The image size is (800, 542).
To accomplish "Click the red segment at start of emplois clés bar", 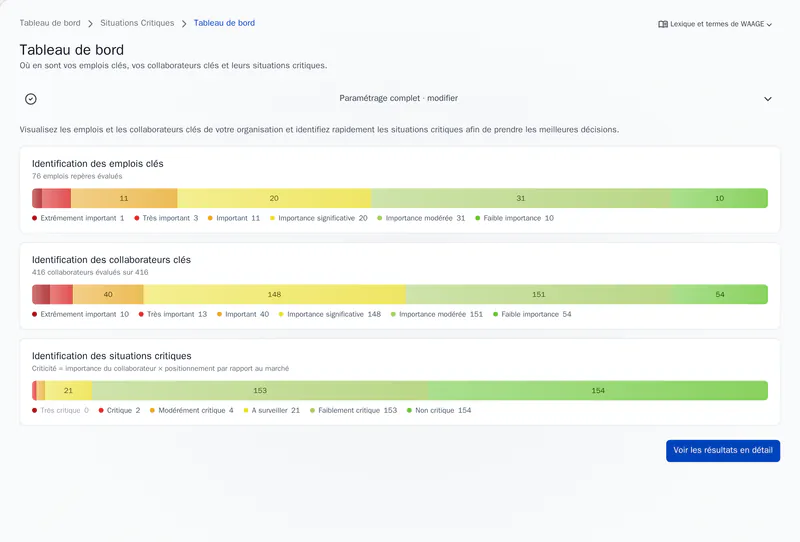I will pyautogui.click(x=37, y=198).
